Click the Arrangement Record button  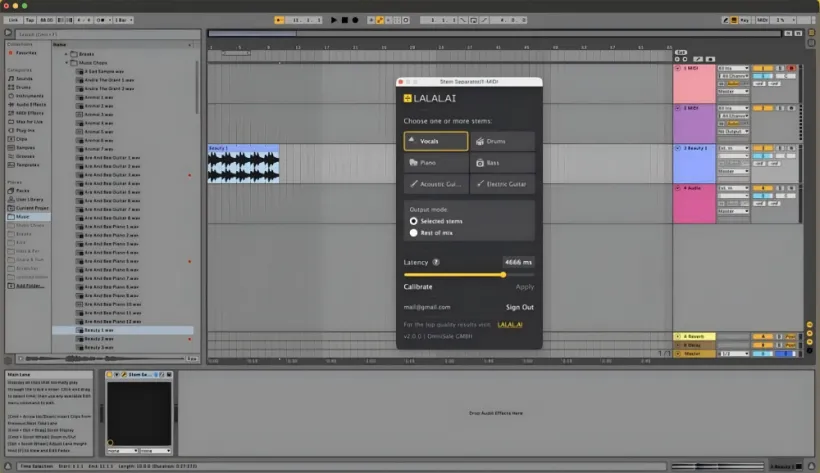[x=355, y=20]
